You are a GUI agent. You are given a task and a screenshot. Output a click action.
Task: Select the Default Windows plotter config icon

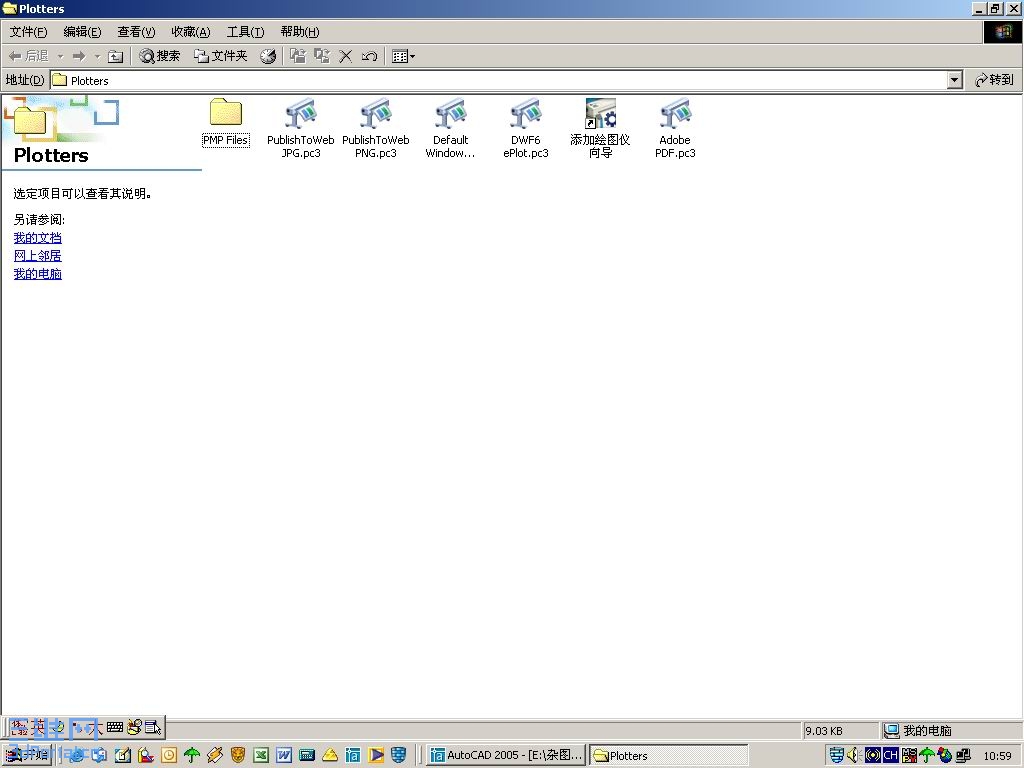point(451,128)
